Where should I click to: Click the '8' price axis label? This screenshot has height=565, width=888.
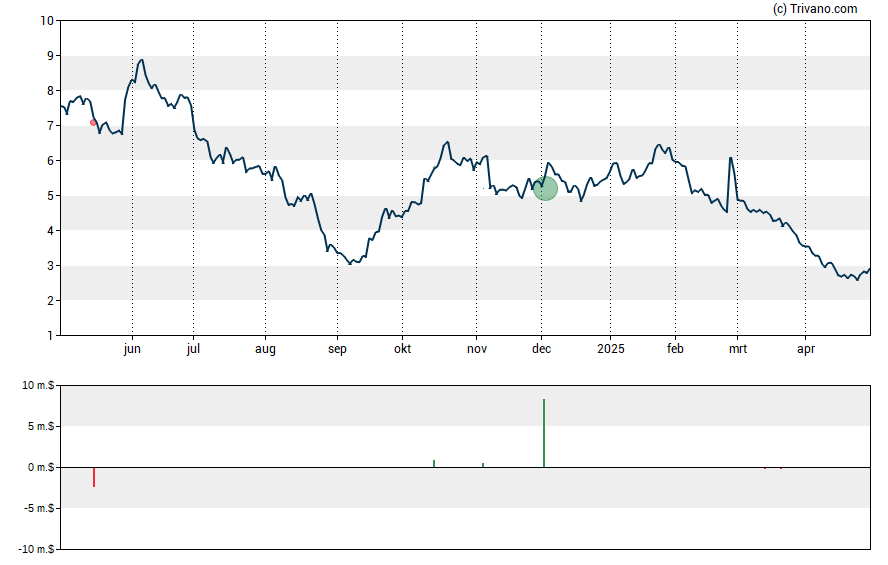50,91
